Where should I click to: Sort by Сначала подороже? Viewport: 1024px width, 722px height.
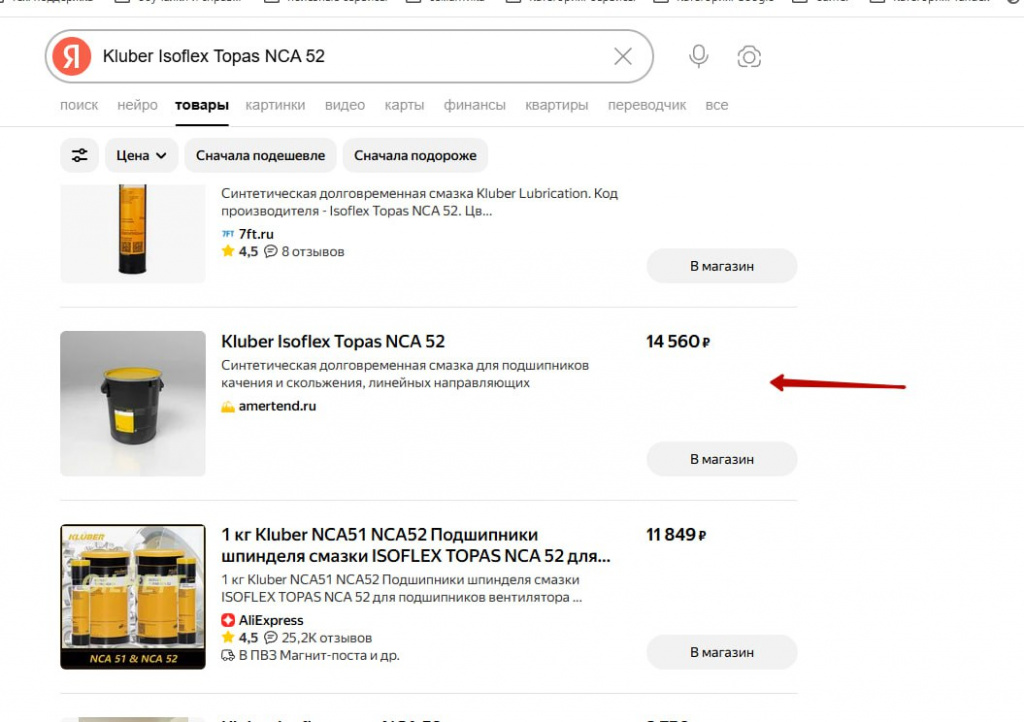pyautogui.click(x=415, y=155)
